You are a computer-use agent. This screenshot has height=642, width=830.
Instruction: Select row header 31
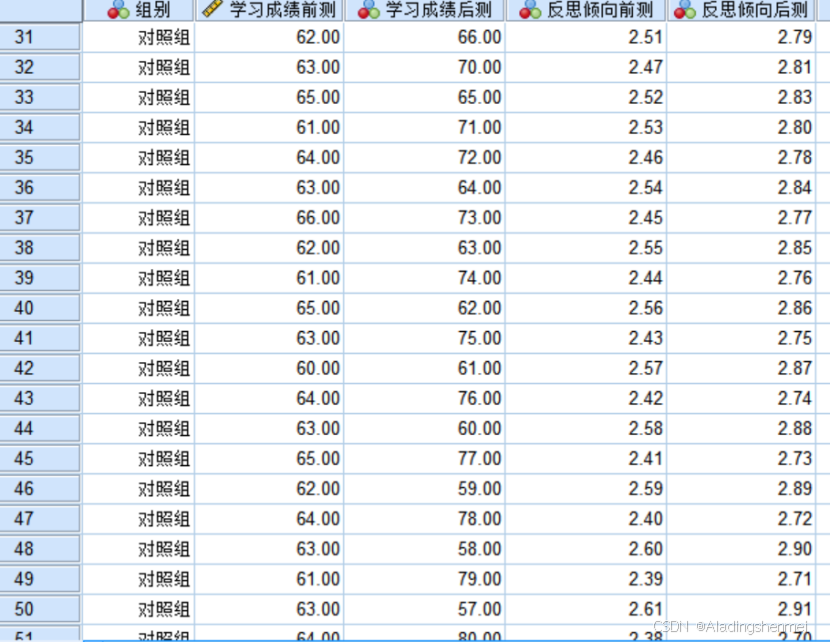(x=40, y=37)
